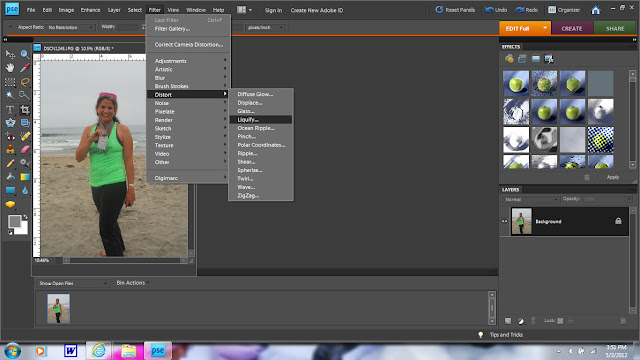Open the Organizer
Image resolution: width=640 pixels, height=360 pixels.
(564, 10)
